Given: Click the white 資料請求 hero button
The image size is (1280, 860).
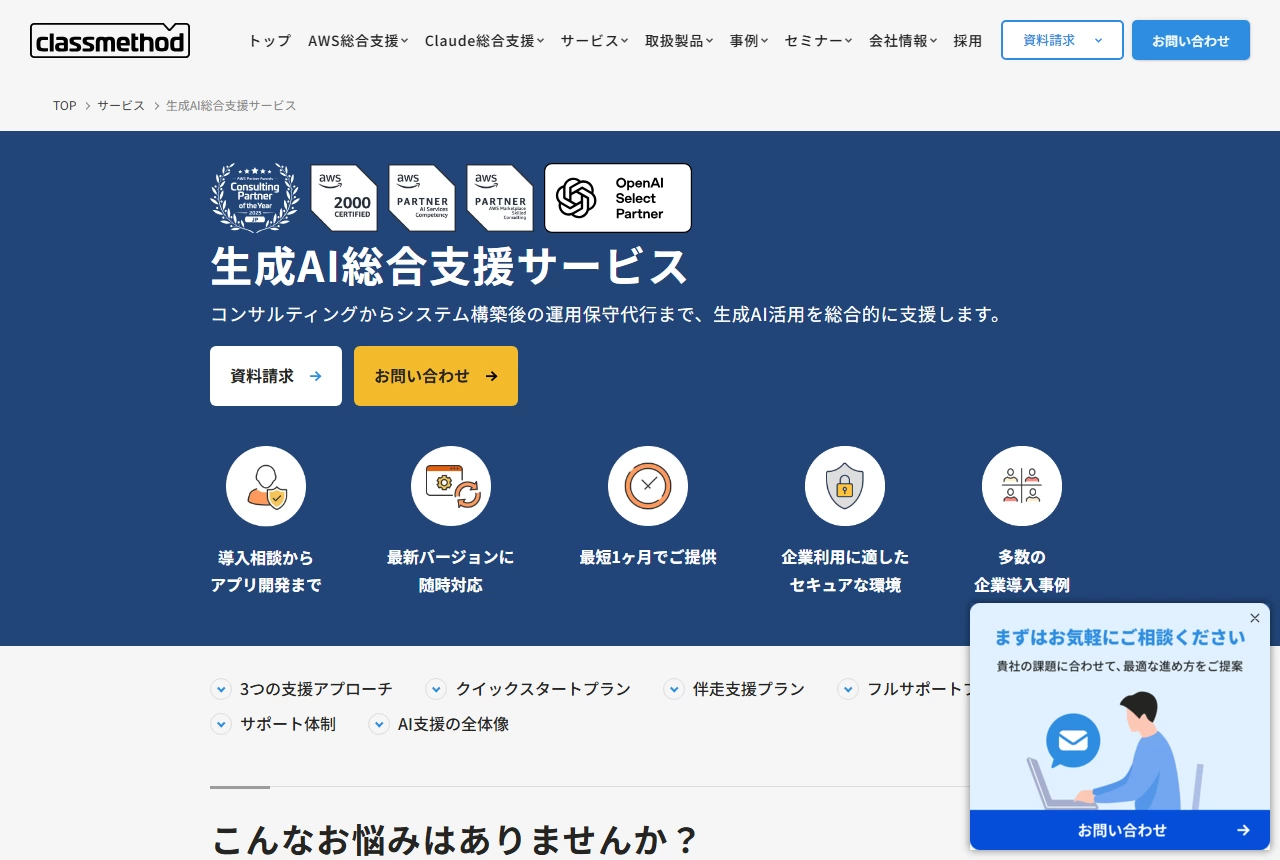Looking at the screenshot, I should [276, 376].
